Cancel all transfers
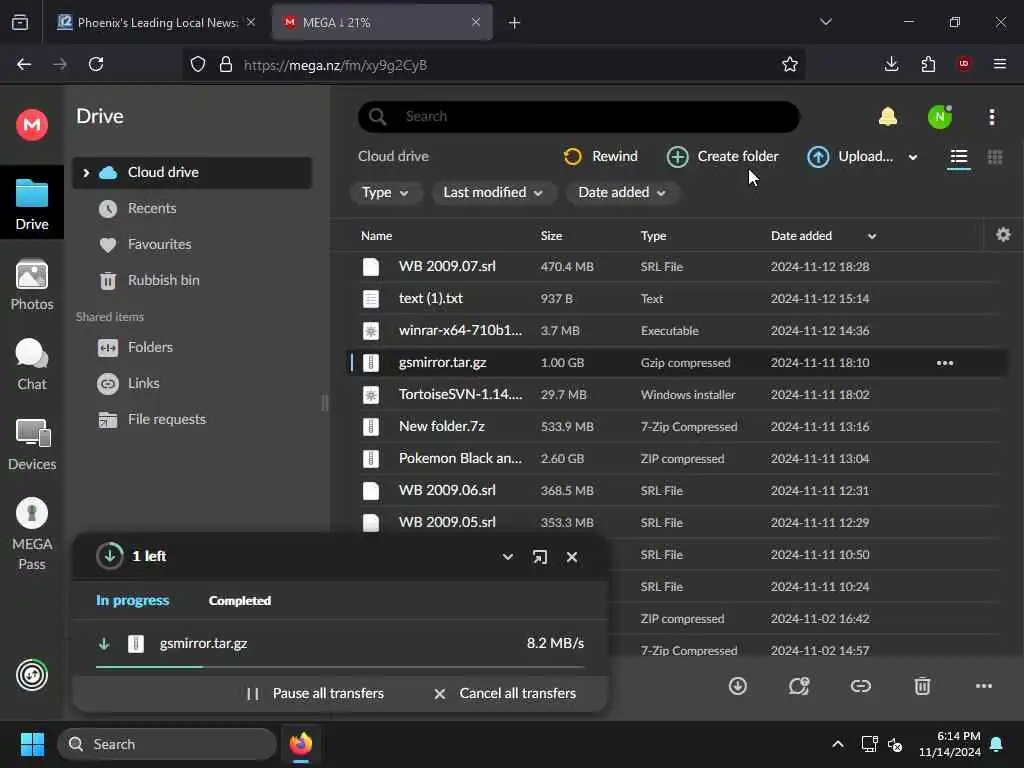 [x=505, y=694]
